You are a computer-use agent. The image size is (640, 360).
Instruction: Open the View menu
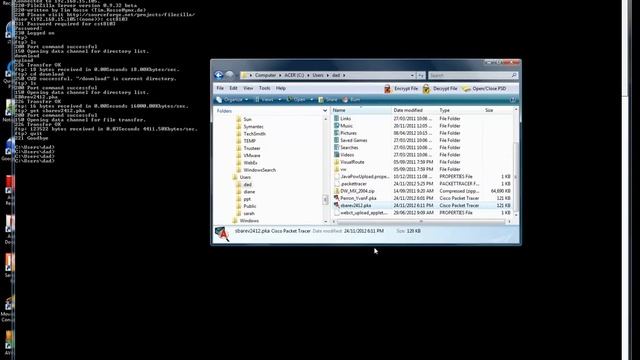[x=248, y=88]
